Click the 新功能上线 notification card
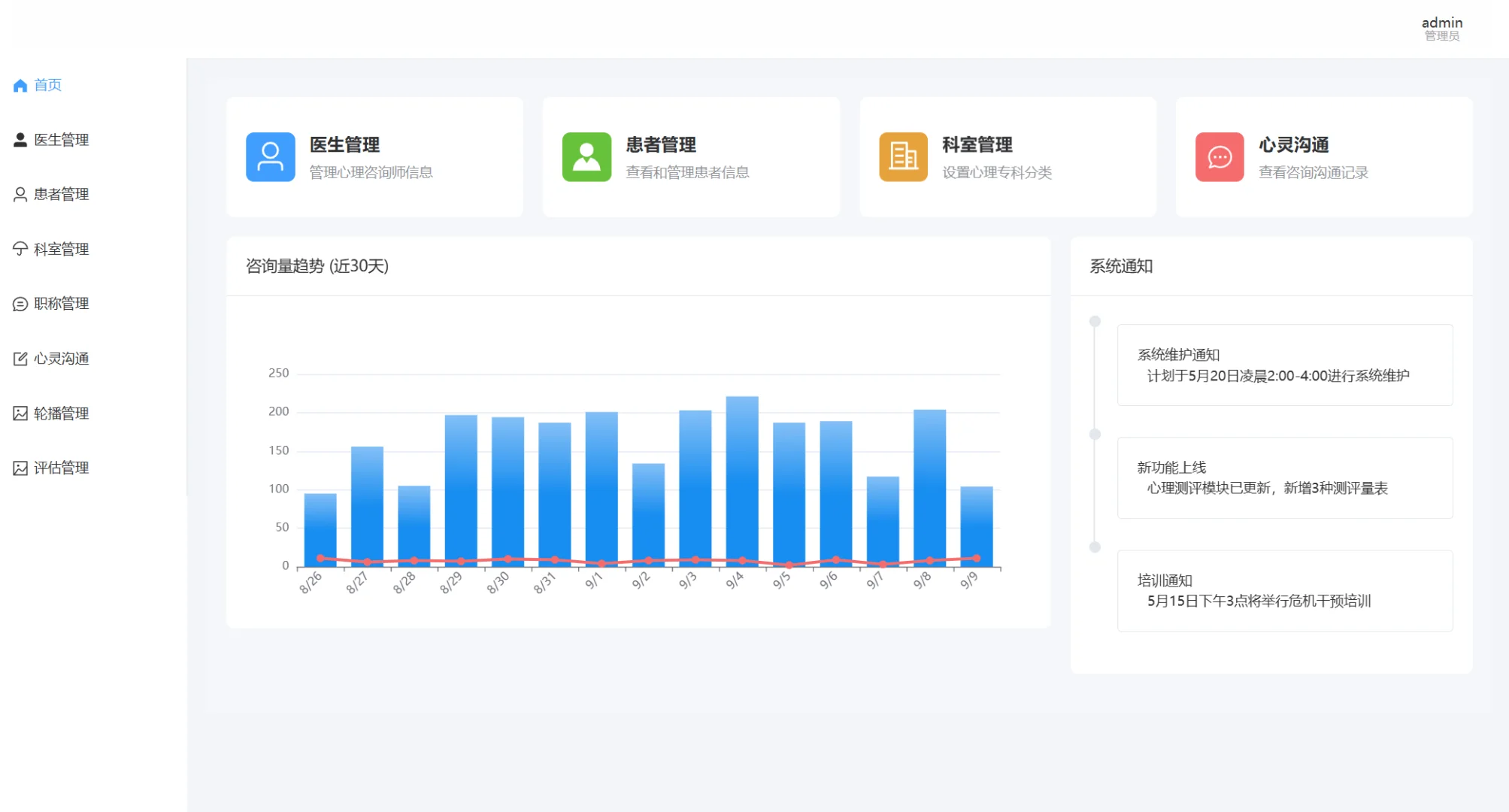 [1284, 477]
